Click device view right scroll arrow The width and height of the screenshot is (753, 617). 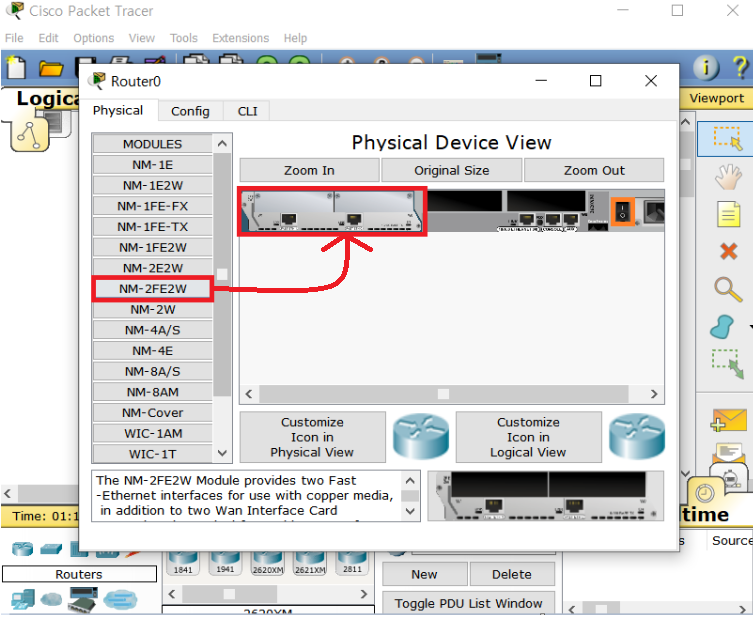[654, 394]
